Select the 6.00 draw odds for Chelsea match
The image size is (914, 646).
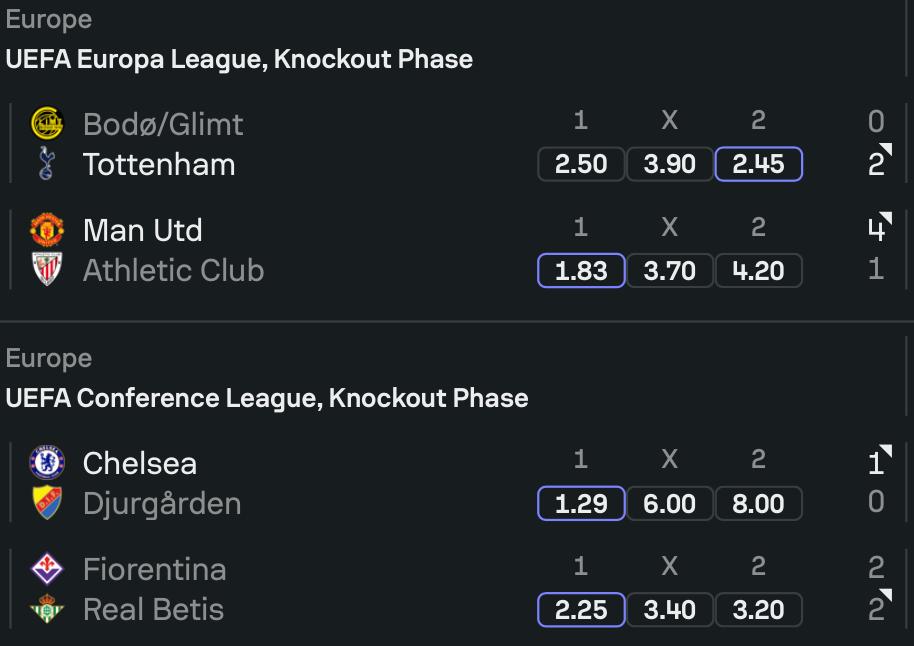(x=670, y=503)
